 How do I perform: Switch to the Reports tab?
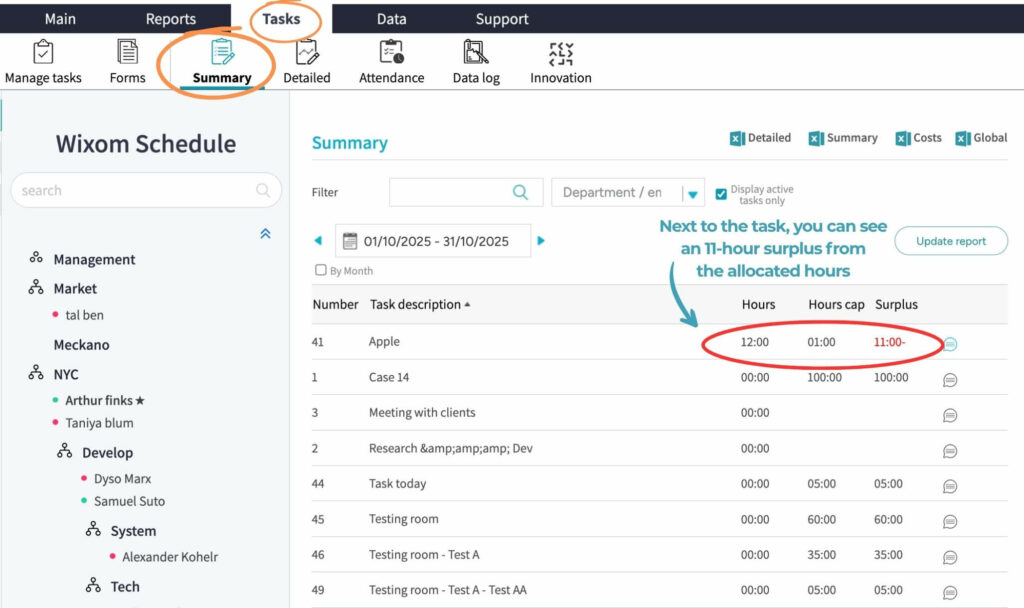click(171, 19)
